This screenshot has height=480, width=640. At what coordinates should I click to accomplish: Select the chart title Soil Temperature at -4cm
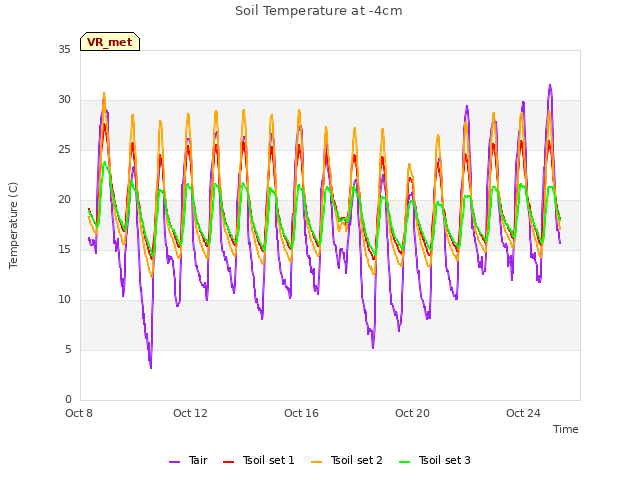(x=319, y=11)
